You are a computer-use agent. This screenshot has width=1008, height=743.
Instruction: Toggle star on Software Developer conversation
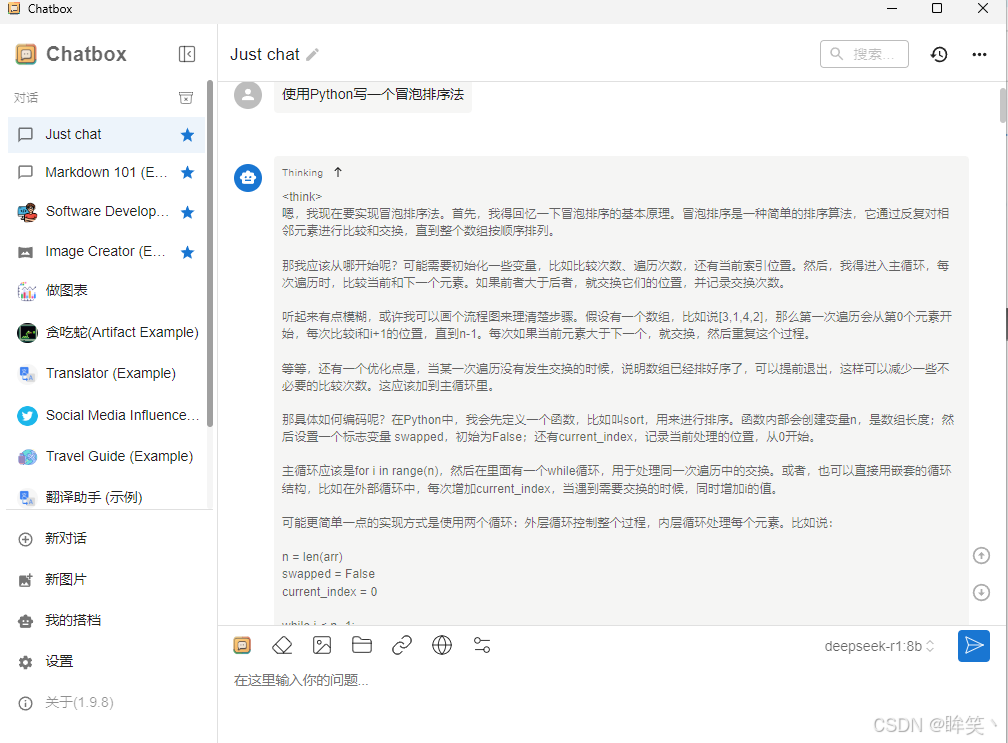187,212
